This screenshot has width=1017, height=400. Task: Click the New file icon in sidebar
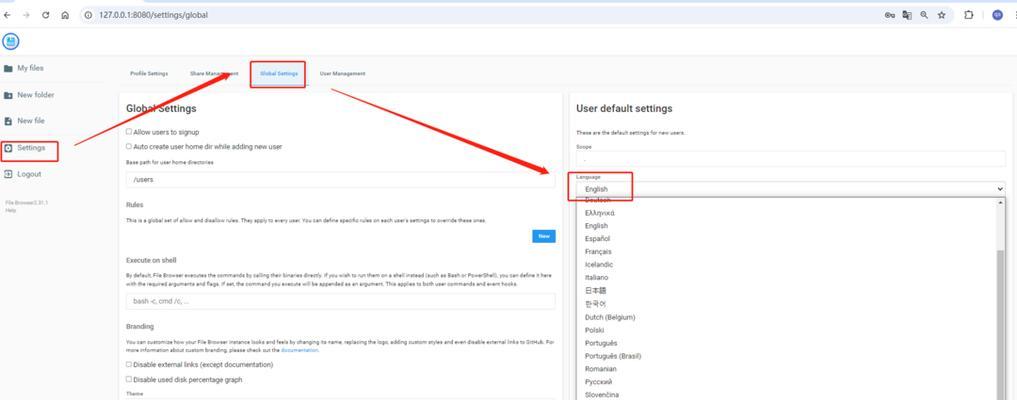[8, 121]
